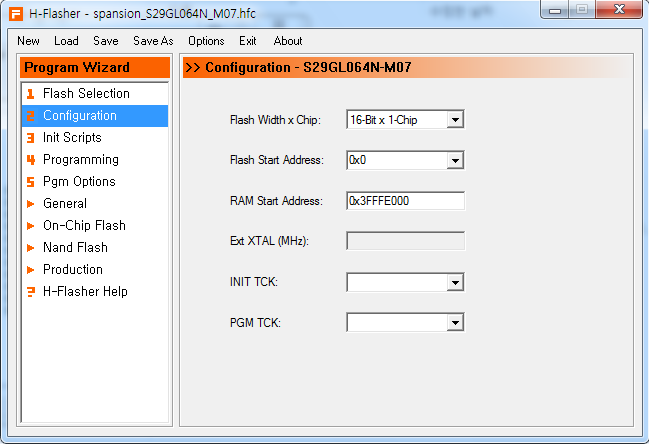Image resolution: width=649 pixels, height=444 pixels.
Task: Click the question mark icon beside H-Flasher Help
Action: click(x=30, y=292)
